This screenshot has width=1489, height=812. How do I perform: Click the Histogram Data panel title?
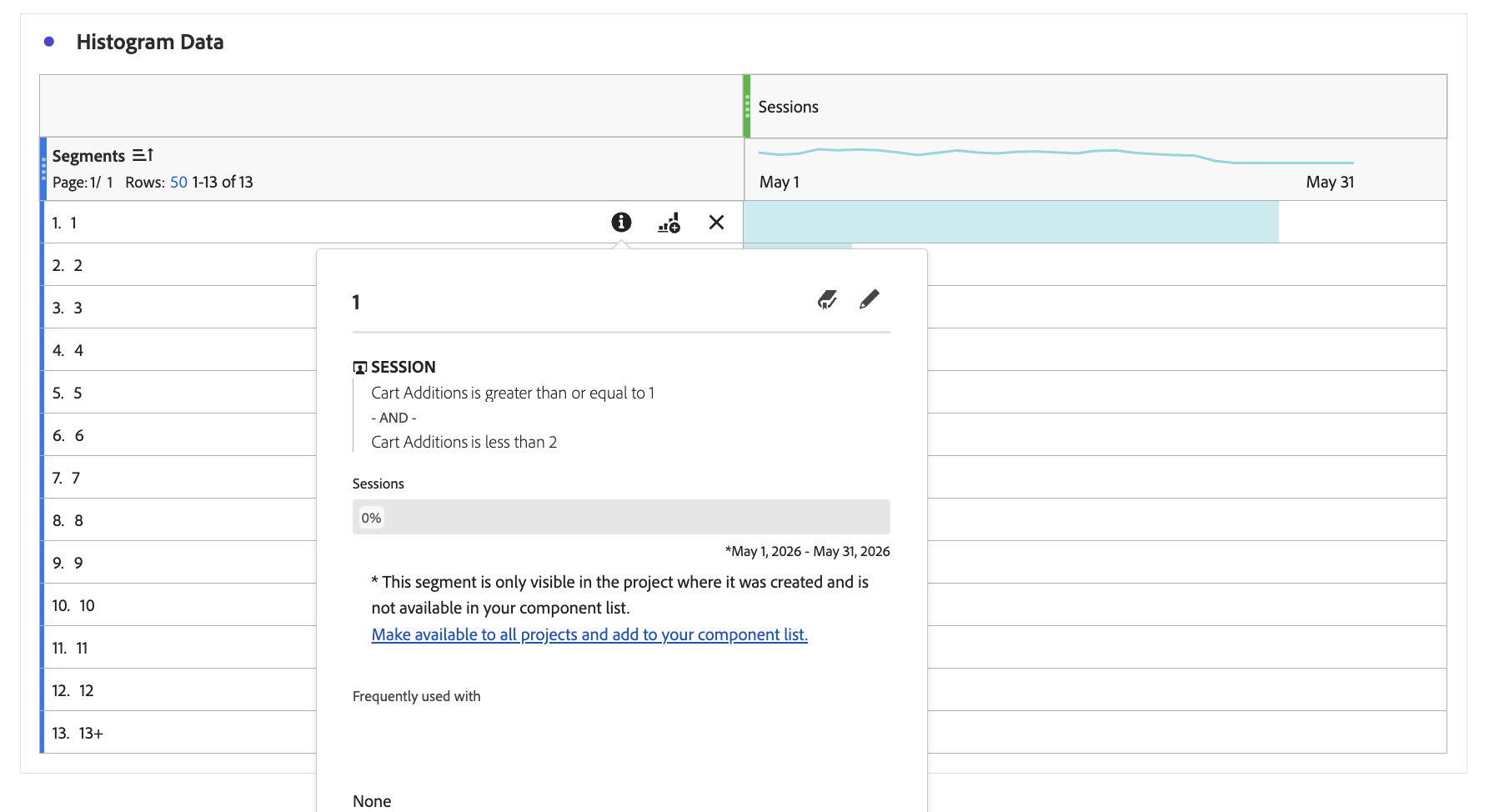150,42
